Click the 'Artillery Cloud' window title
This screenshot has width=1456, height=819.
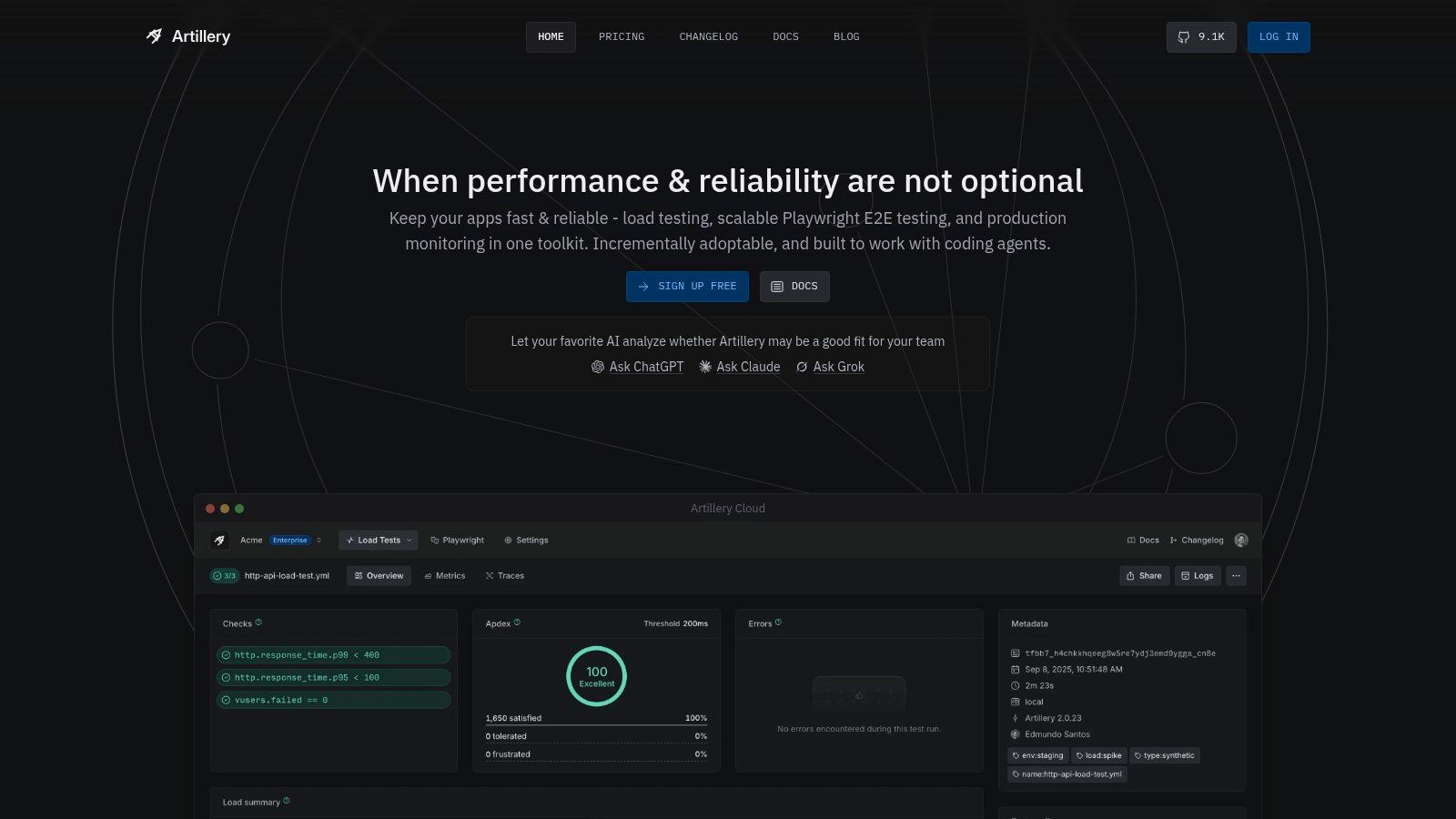tap(728, 509)
